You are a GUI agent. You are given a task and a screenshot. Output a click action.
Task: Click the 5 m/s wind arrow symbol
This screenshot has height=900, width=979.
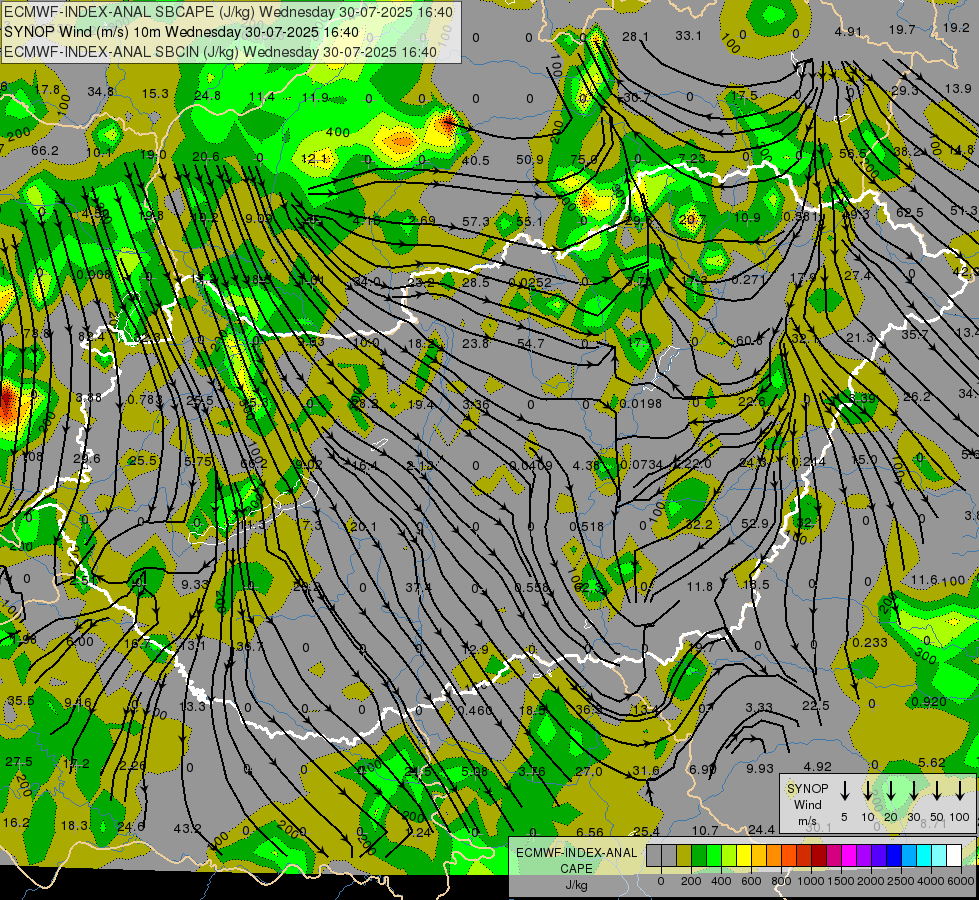(844, 791)
